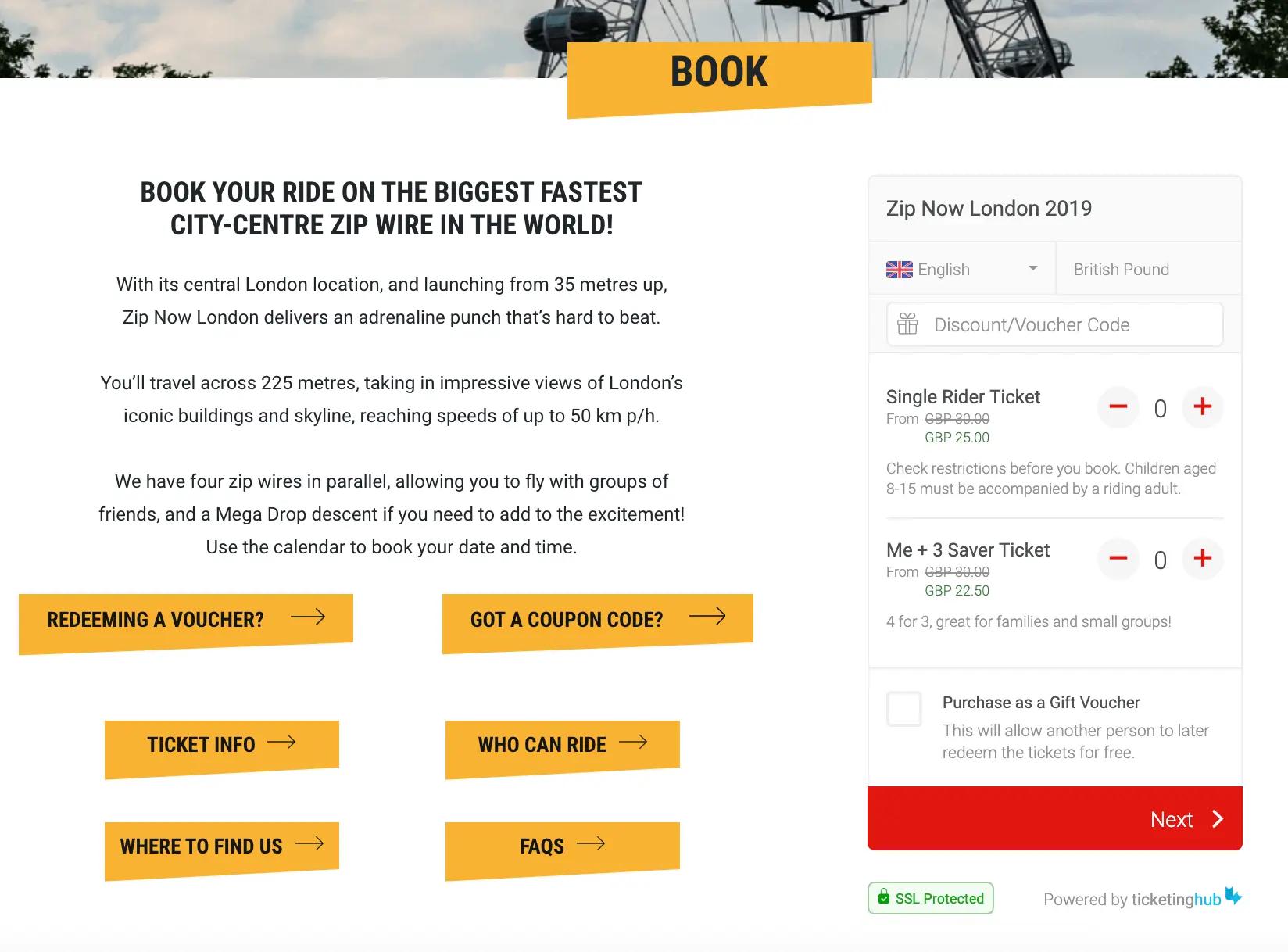
Task: Open the Redeeming a Voucher link
Action: click(x=186, y=623)
